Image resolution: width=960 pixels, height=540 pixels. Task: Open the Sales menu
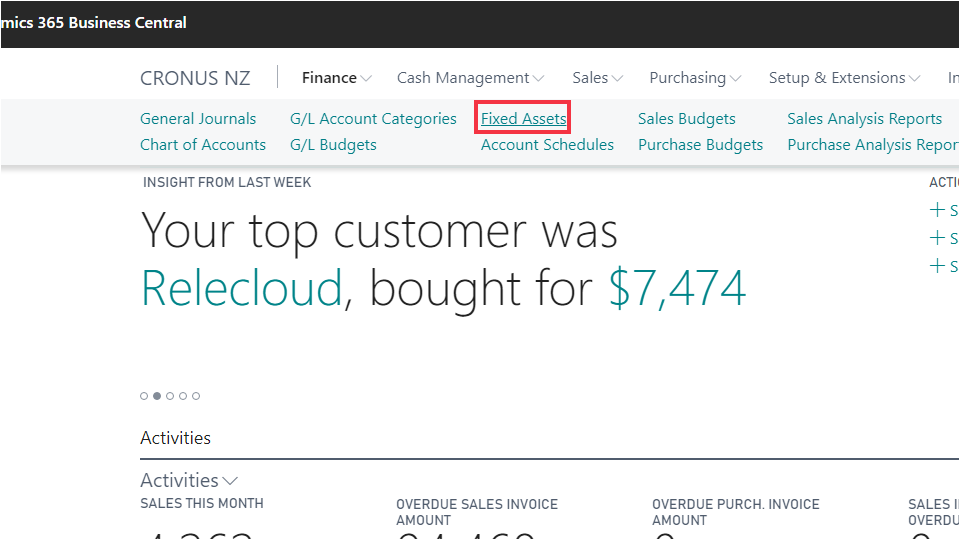(x=598, y=78)
